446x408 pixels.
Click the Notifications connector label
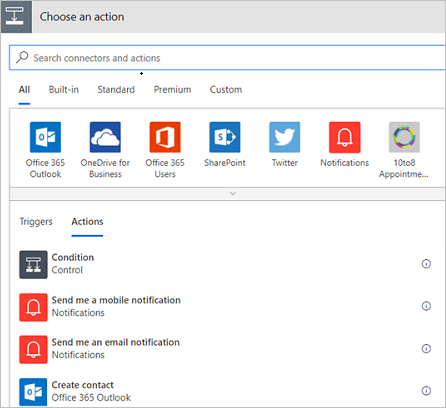point(345,163)
